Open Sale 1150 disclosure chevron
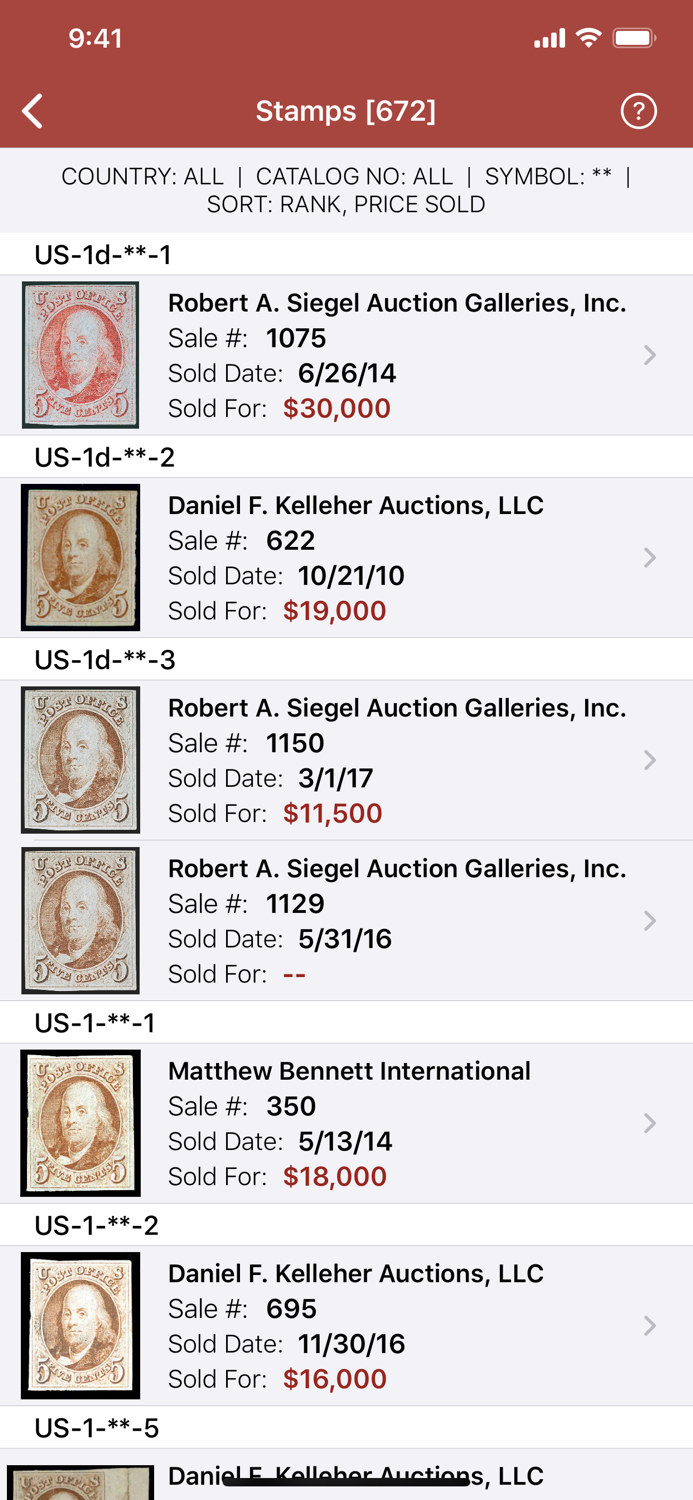Image resolution: width=693 pixels, height=1500 pixels. pyautogui.click(x=650, y=760)
